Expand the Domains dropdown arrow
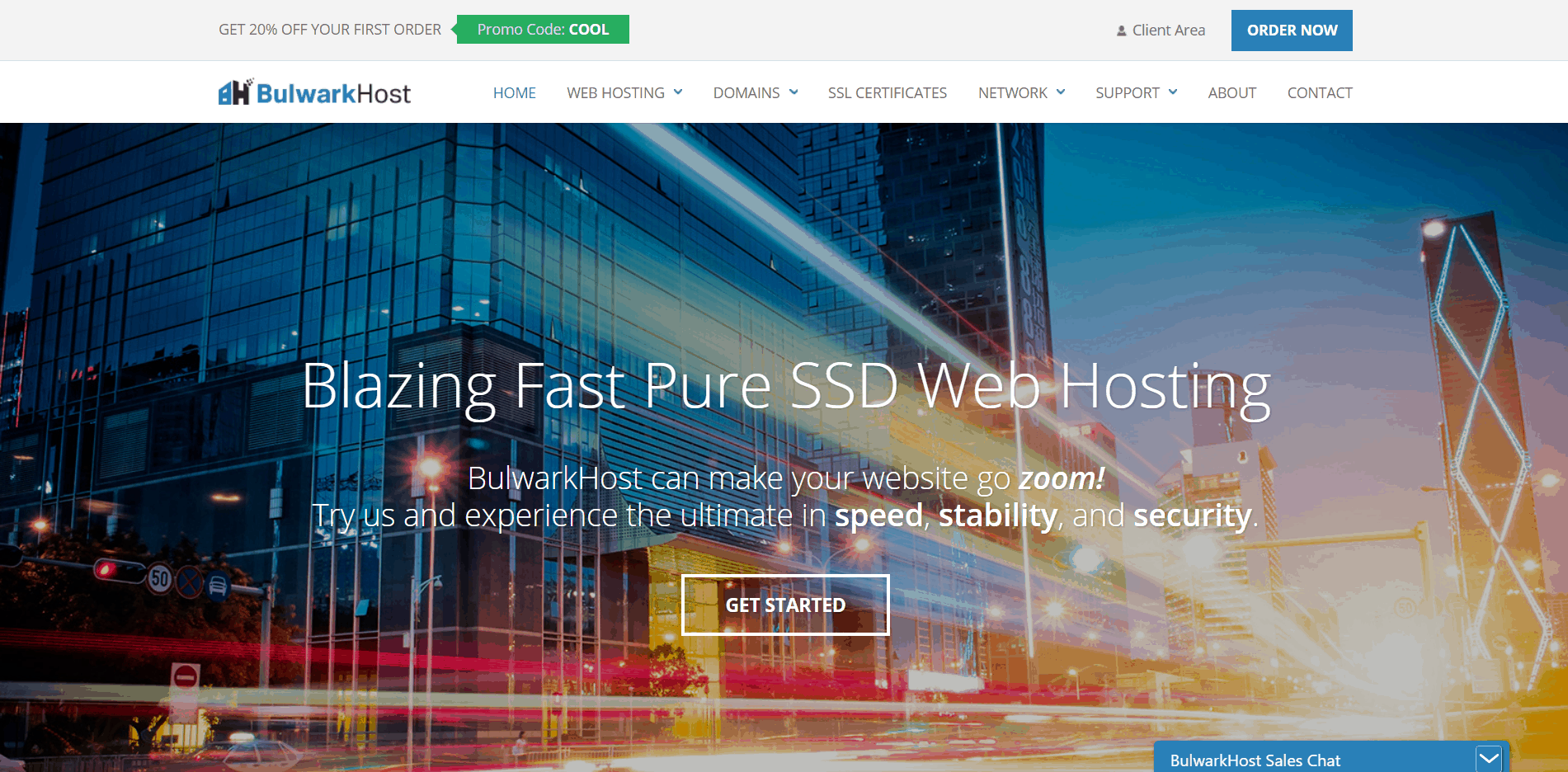1568x772 pixels. click(x=793, y=92)
